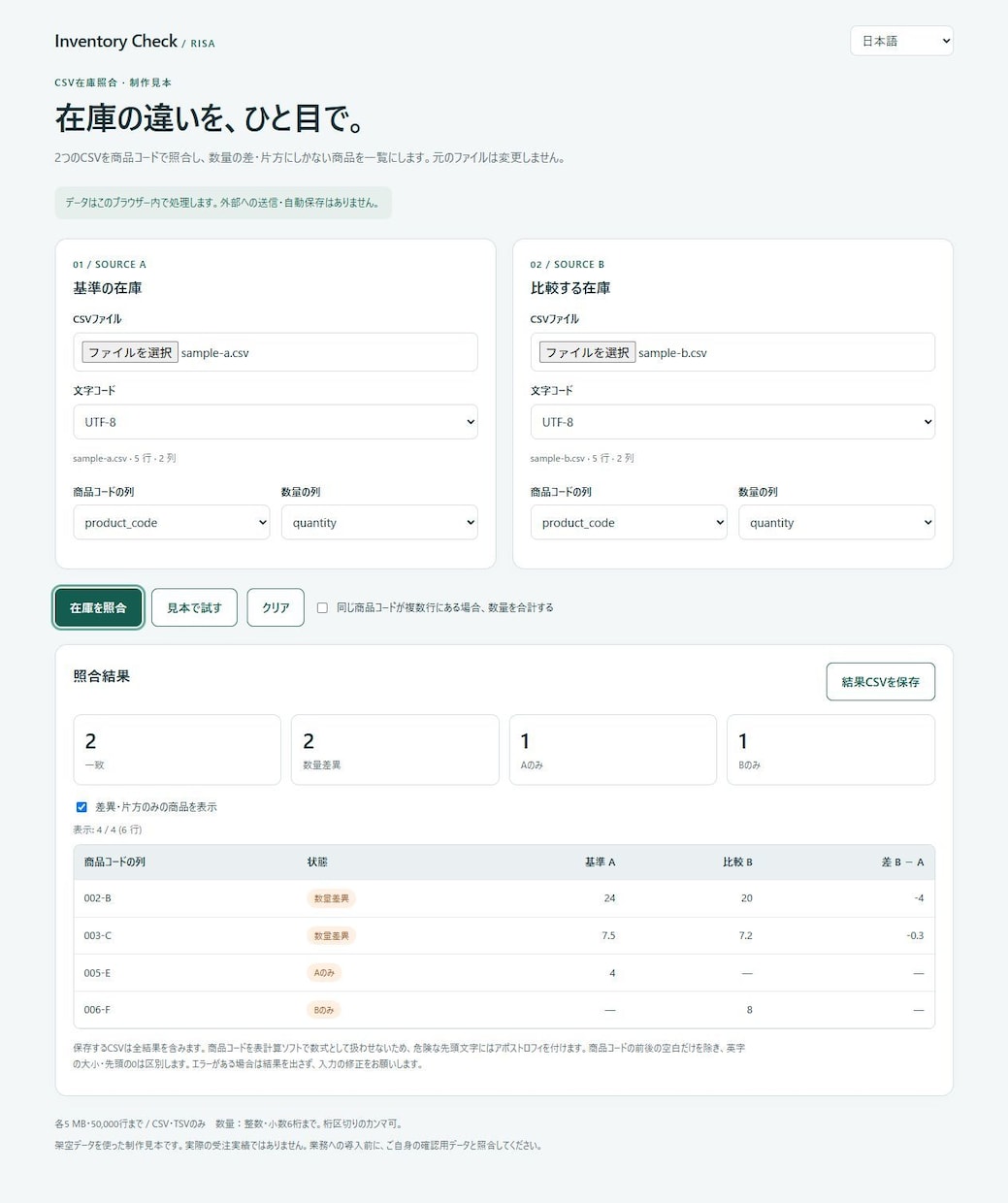
Task: Click the sample-a.csv file name
Action: point(215,353)
